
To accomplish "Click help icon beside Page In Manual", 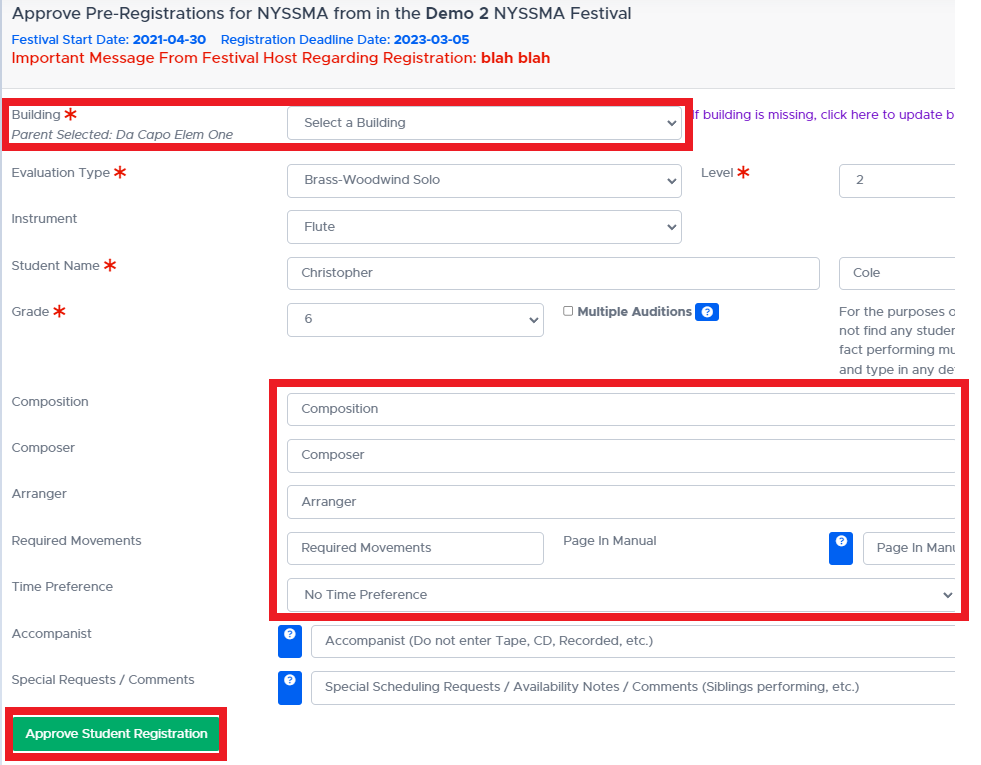I will click(841, 547).
